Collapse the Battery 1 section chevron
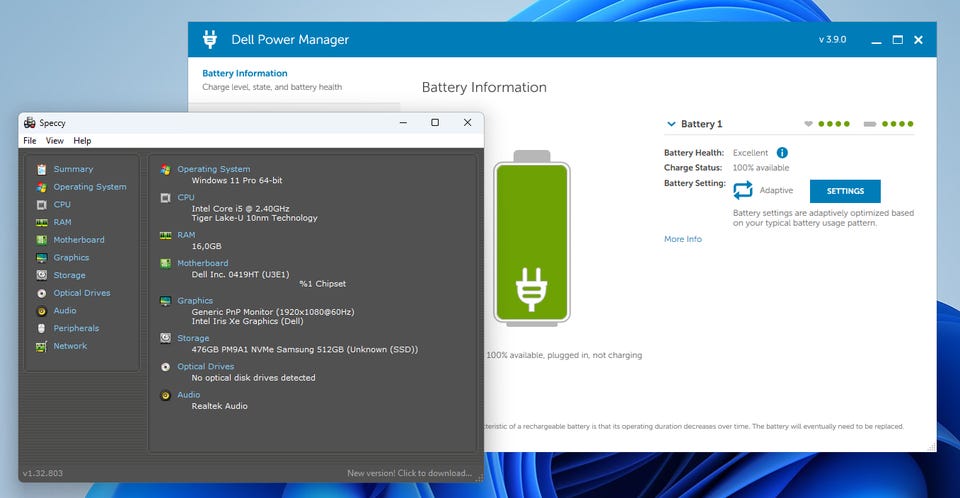This screenshot has height=498, width=960. coord(670,124)
